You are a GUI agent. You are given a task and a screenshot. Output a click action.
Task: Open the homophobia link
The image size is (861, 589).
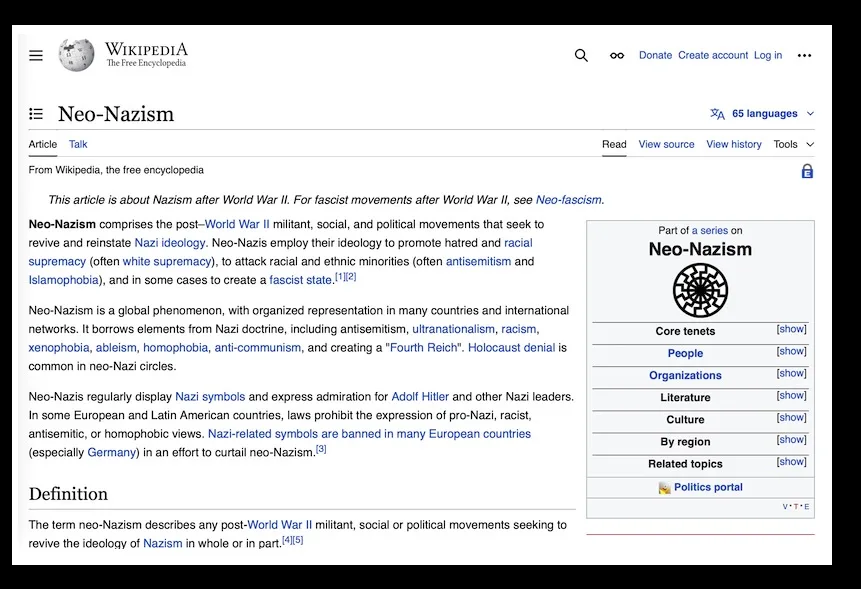(176, 348)
